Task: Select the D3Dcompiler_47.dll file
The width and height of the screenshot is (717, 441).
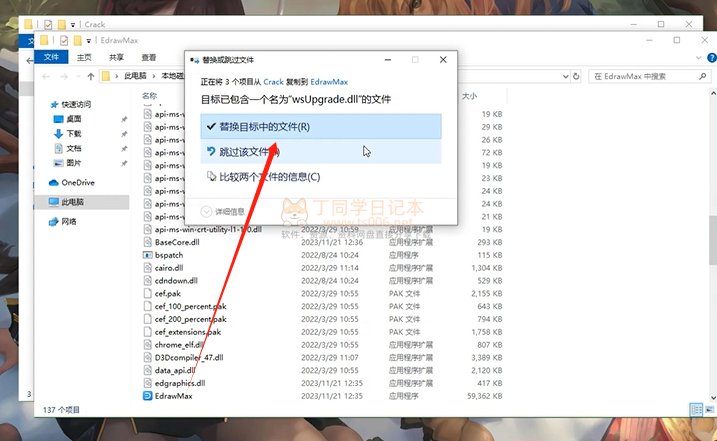Action: [189, 357]
